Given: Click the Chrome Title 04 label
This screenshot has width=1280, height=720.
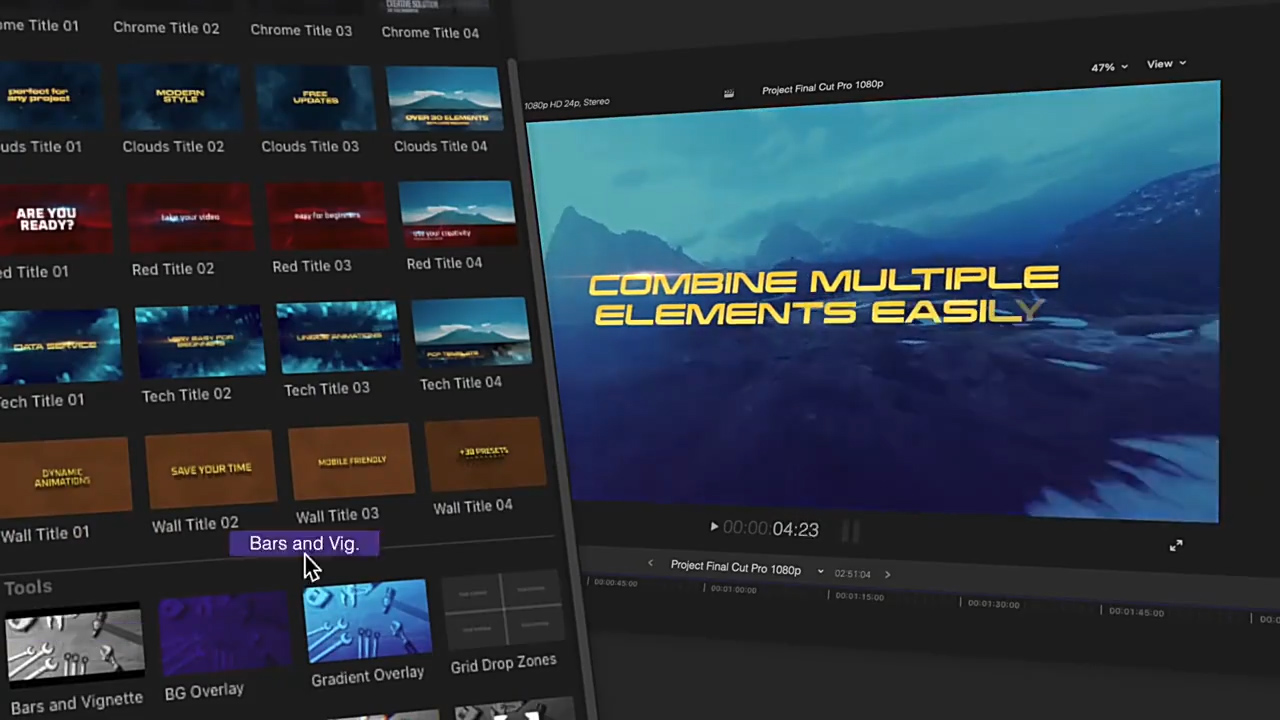Looking at the screenshot, I should point(430,32).
